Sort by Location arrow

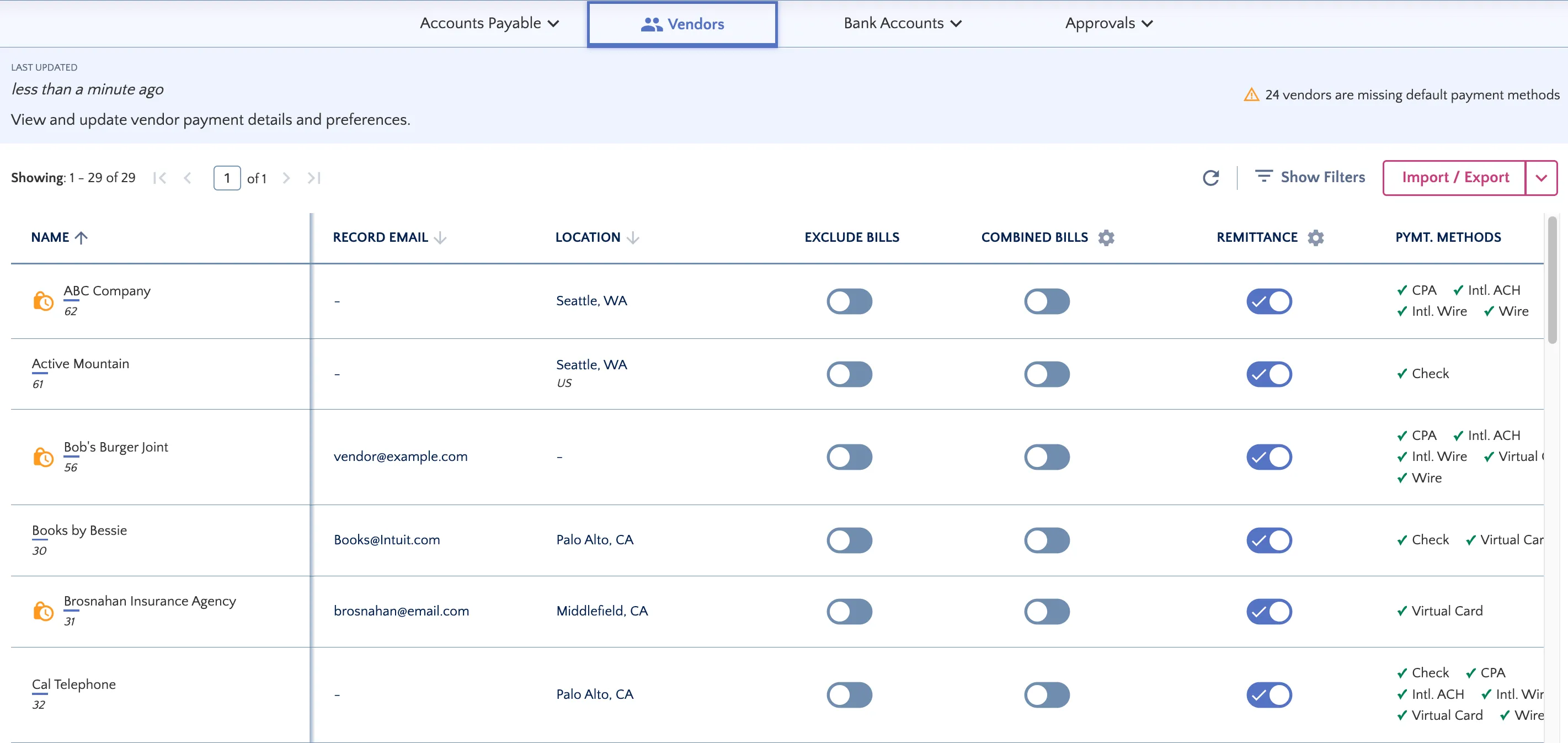point(632,237)
